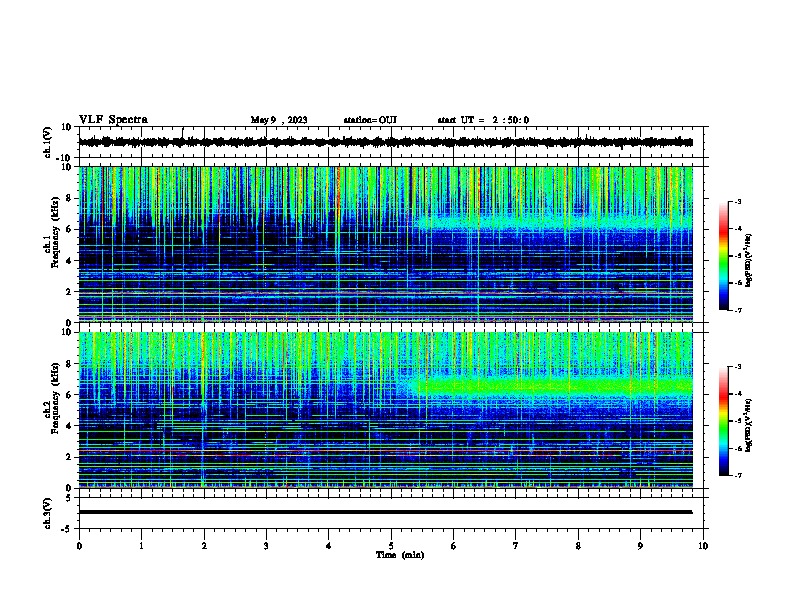The width and height of the screenshot is (792, 612).
Task: Click time axis tick label "2"
Action: pos(204,546)
